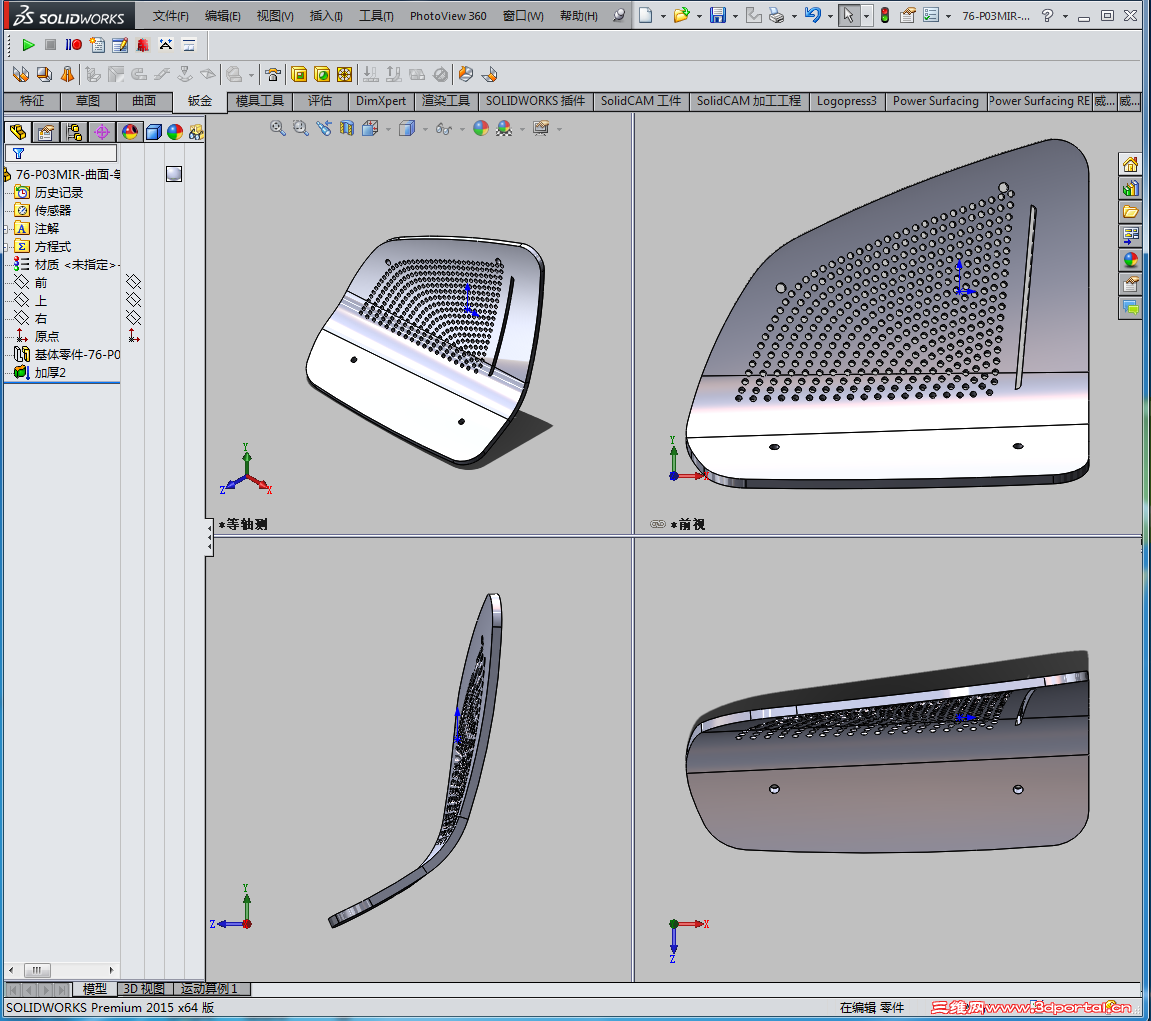Toggle origin visibility in display pane

(x=134, y=337)
